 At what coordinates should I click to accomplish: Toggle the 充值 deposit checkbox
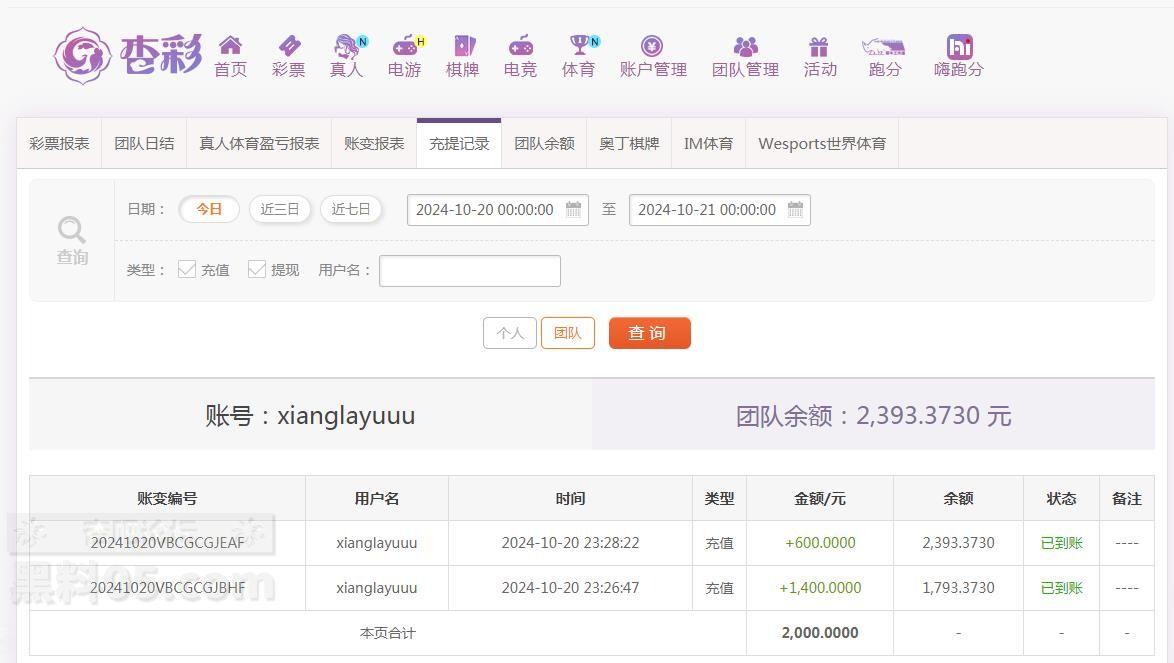pyautogui.click(x=186, y=269)
